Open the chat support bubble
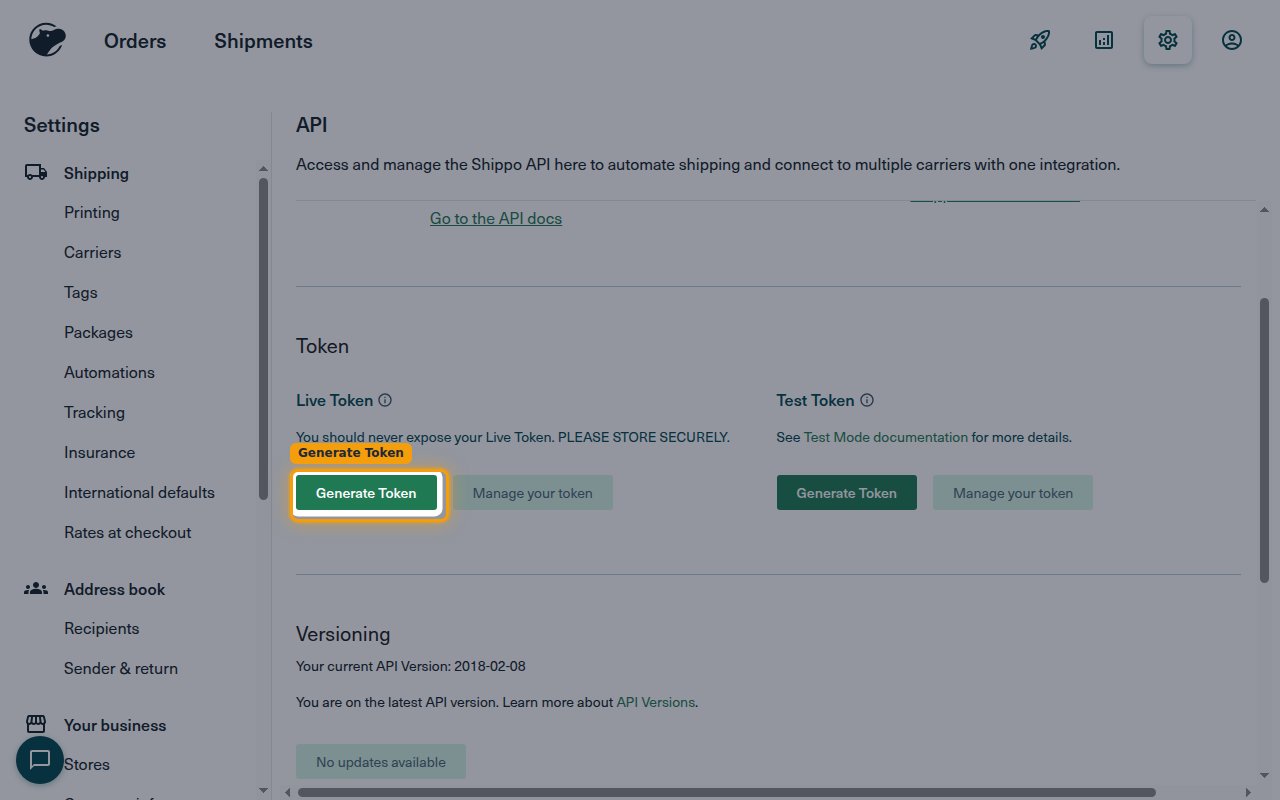 pos(40,760)
